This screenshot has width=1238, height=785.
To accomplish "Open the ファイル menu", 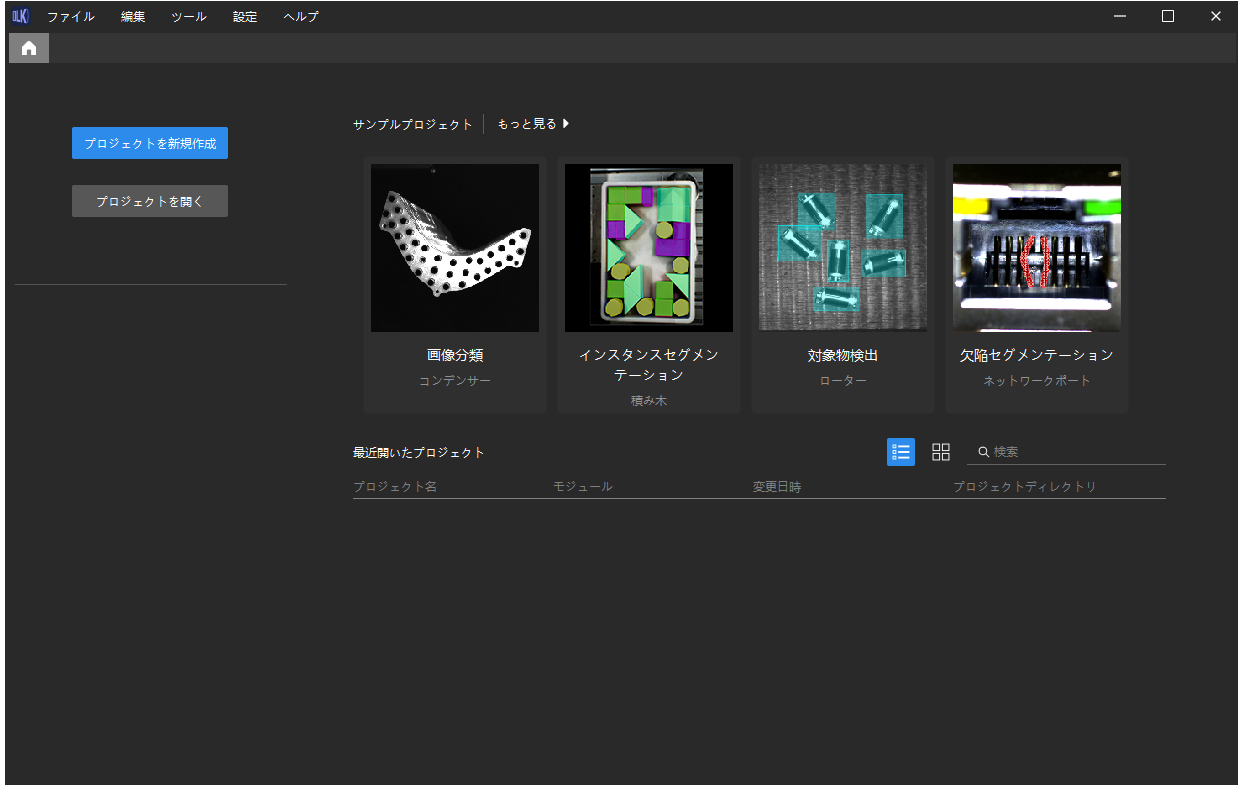I will click(70, 16).
